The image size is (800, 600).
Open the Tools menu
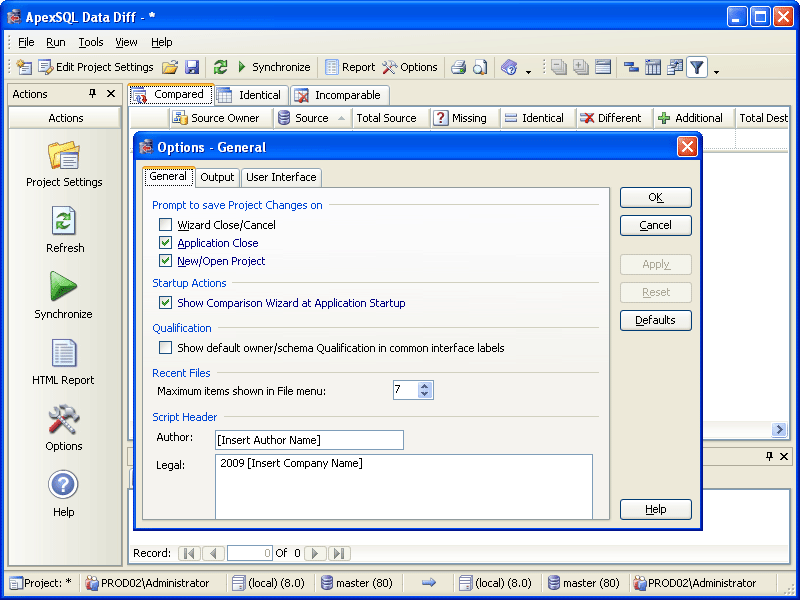(x=91, y=42)
